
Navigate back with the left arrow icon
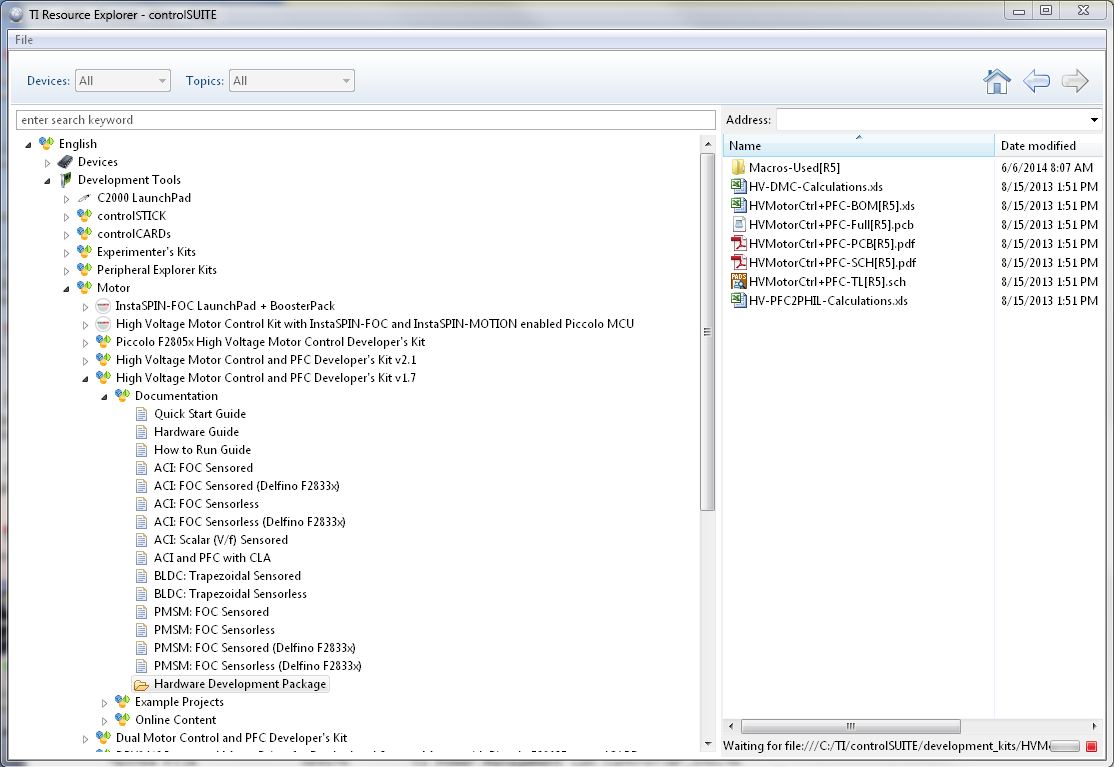coord(1037,81)
